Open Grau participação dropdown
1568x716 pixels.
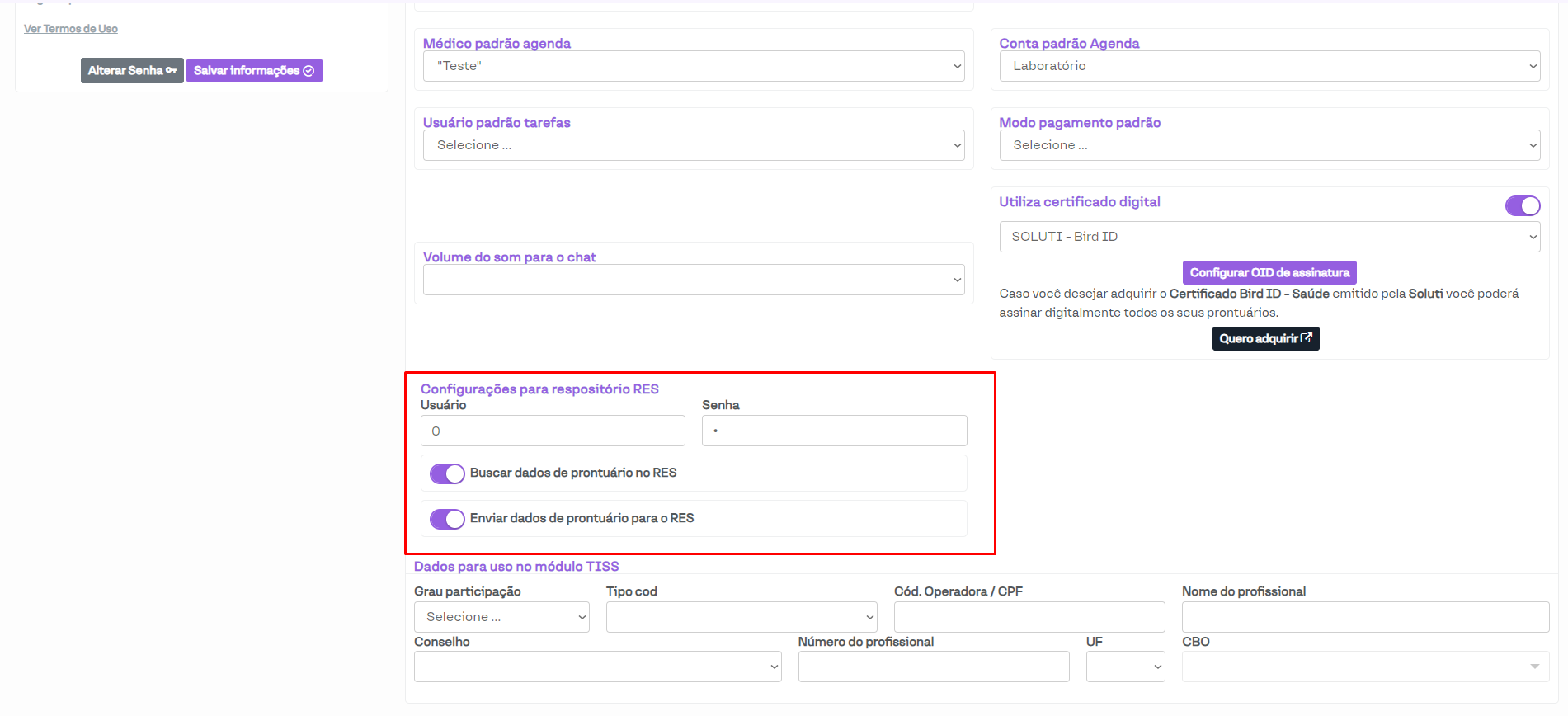coord(501,617)
